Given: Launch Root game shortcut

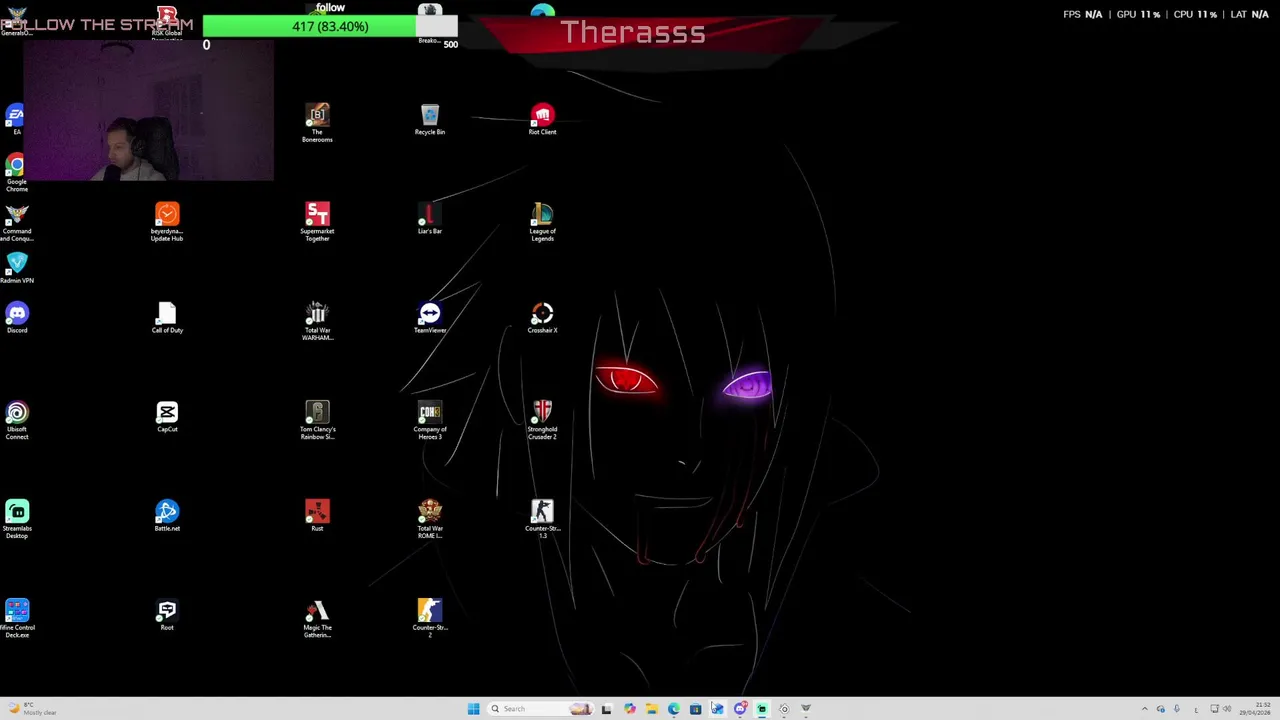Looking at the screenshot, I should (167, 615).
